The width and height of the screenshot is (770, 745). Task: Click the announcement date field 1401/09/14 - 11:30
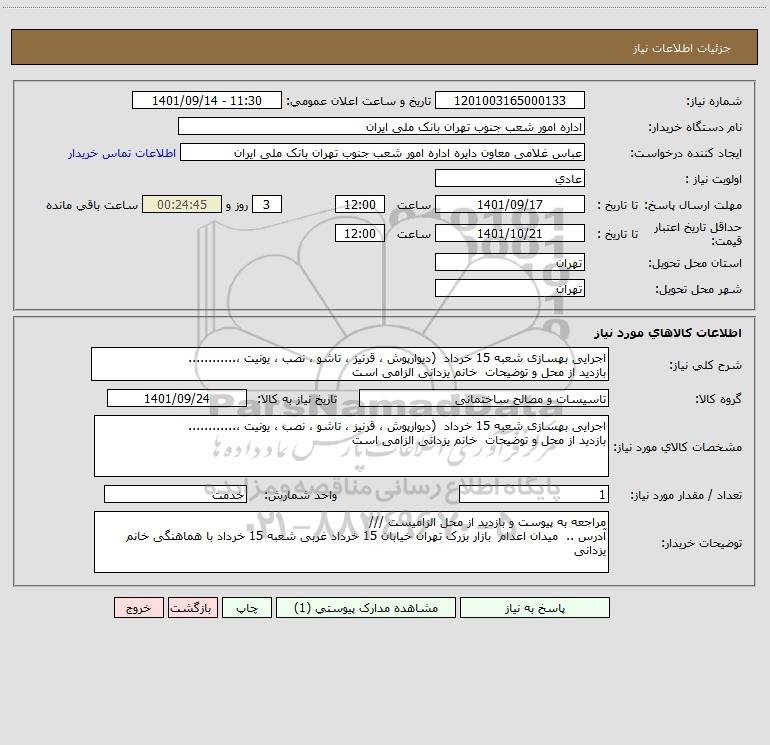pos(207,100)
